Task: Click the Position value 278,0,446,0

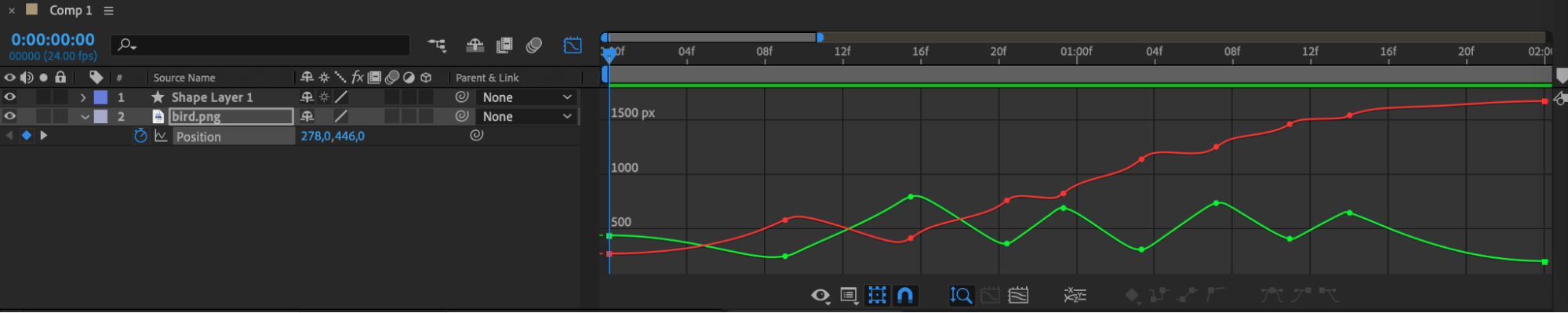Action: tap(333, 136)
